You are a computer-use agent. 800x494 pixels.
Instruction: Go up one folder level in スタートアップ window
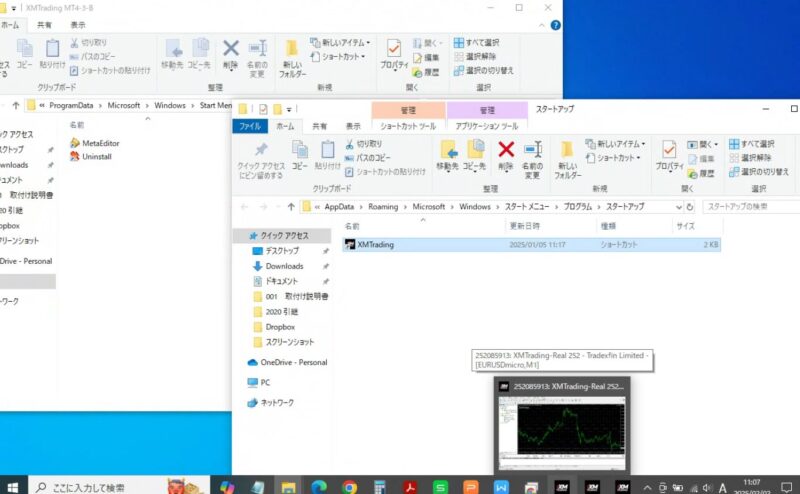click(x=291, y=207)
